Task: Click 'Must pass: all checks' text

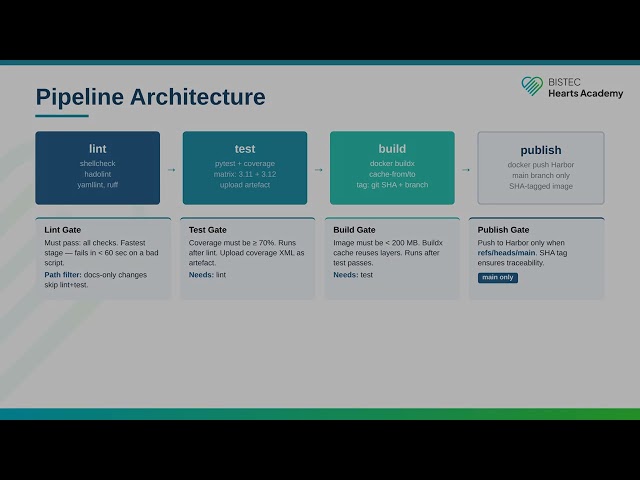Action: (x=80, y=242)
